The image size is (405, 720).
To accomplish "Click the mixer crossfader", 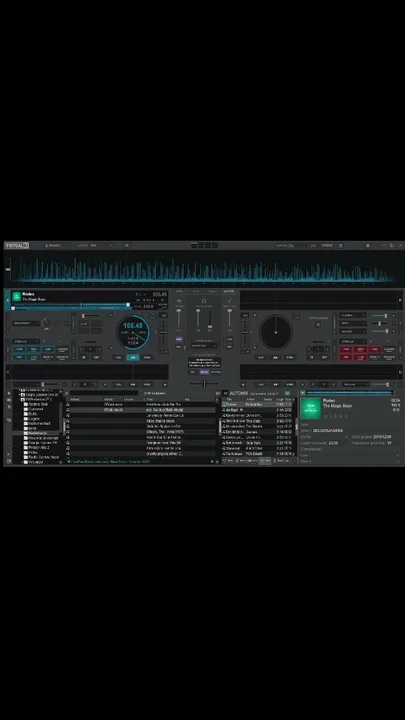I will (204, 384).
